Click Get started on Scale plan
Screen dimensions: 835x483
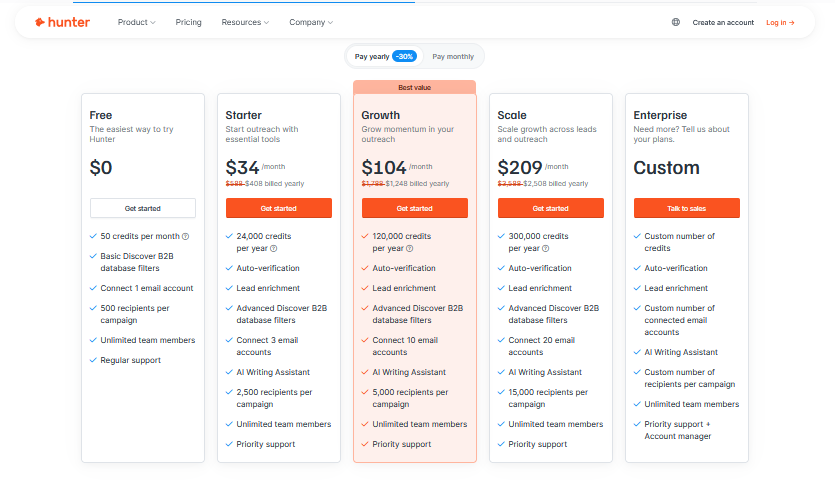(x=551, y=208)
